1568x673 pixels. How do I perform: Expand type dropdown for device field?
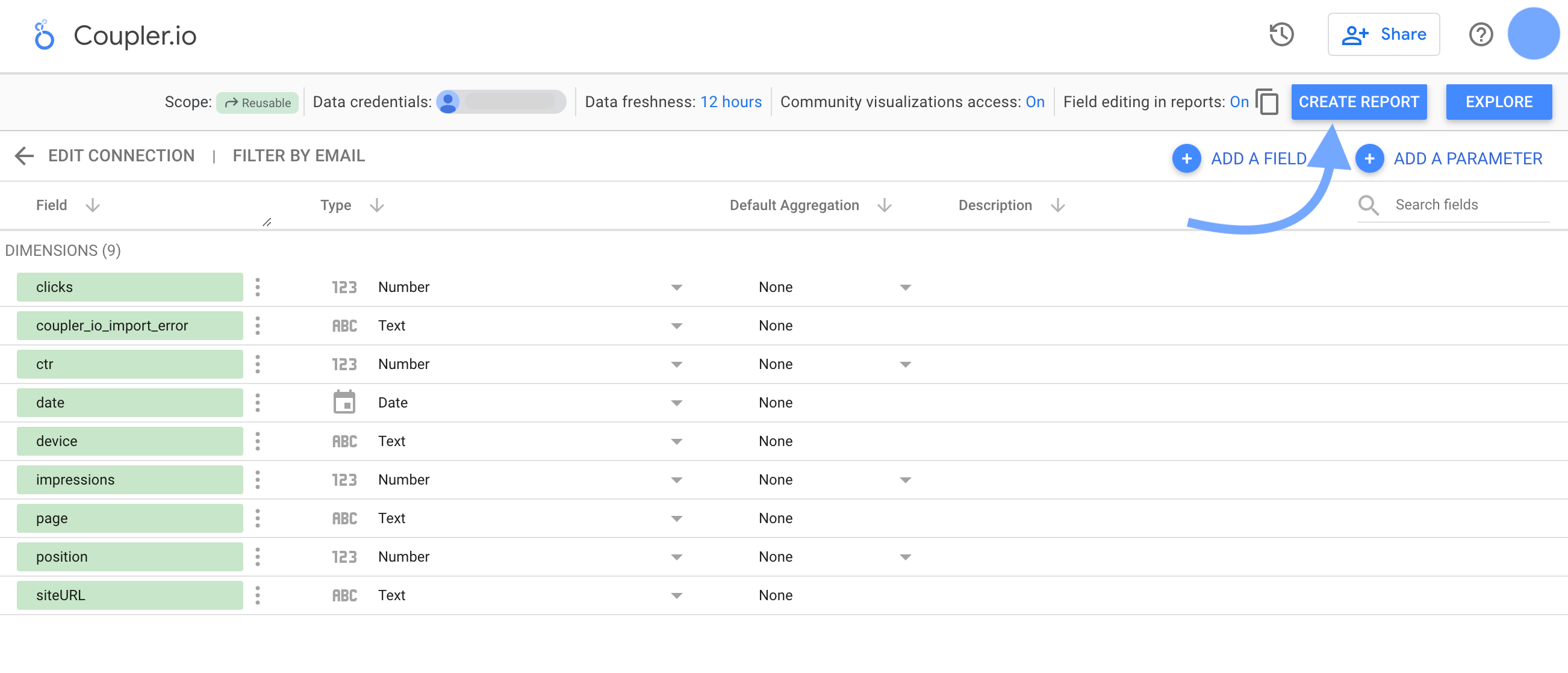(676, 442)
